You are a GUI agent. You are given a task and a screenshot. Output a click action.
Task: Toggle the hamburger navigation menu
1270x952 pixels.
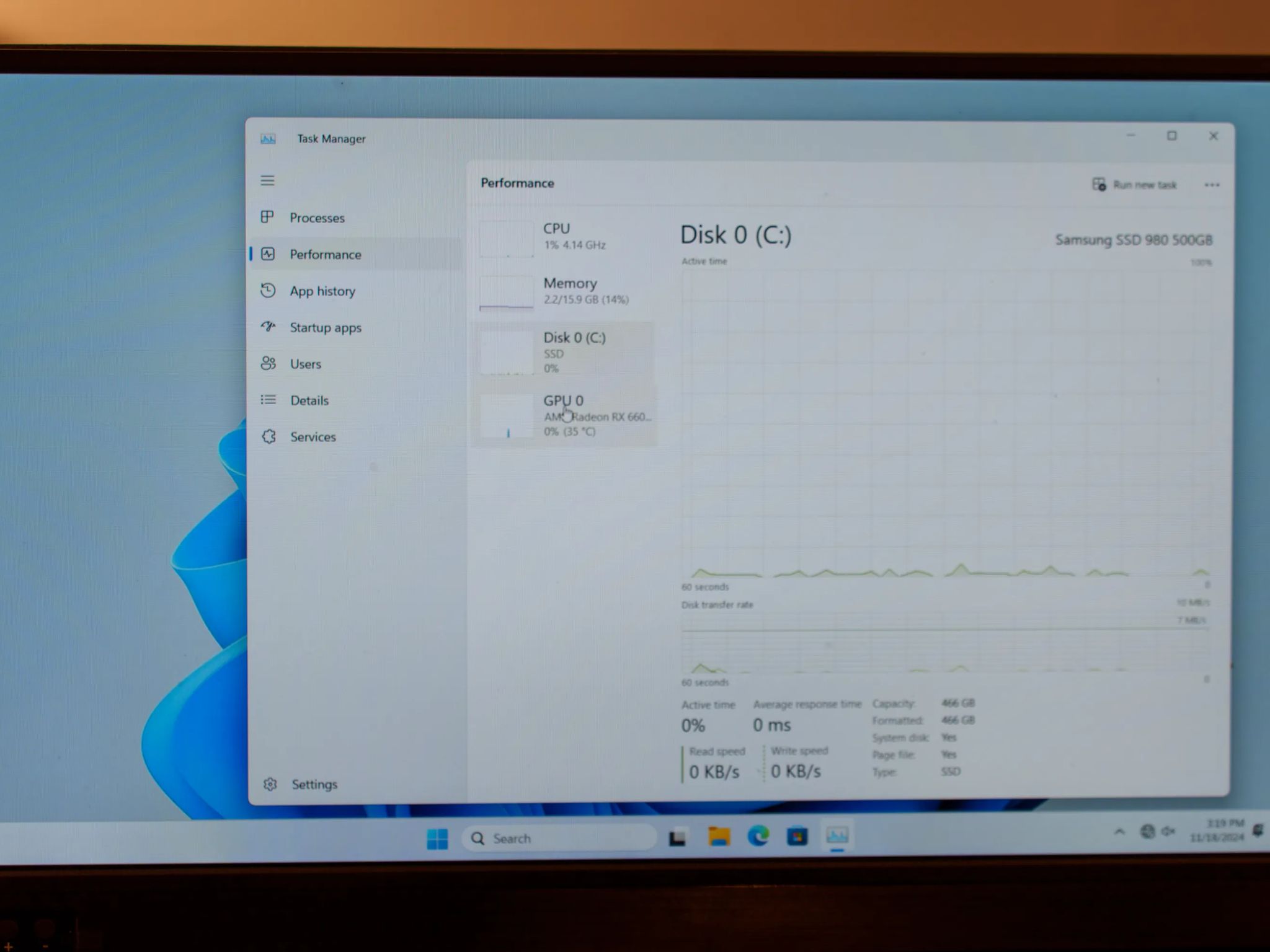point(267,180)
